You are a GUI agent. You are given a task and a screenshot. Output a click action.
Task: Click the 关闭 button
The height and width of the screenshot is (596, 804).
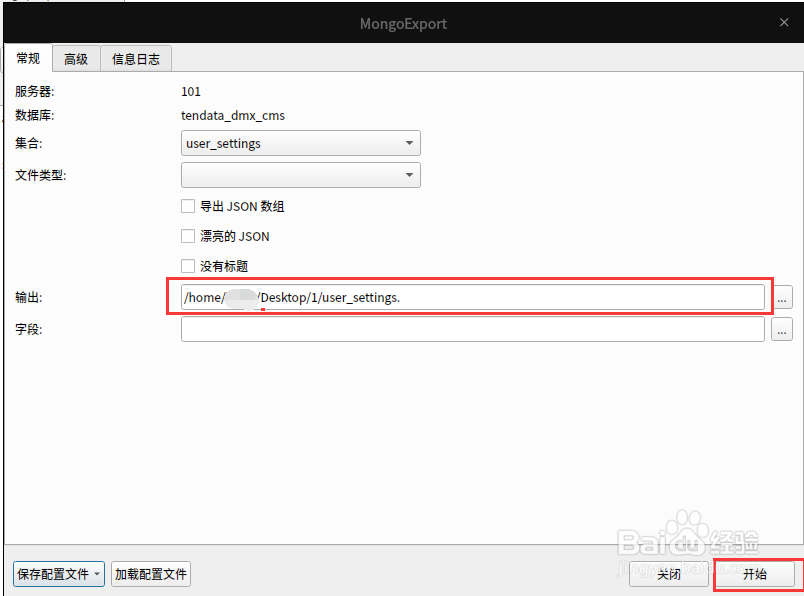click(669, 574)
